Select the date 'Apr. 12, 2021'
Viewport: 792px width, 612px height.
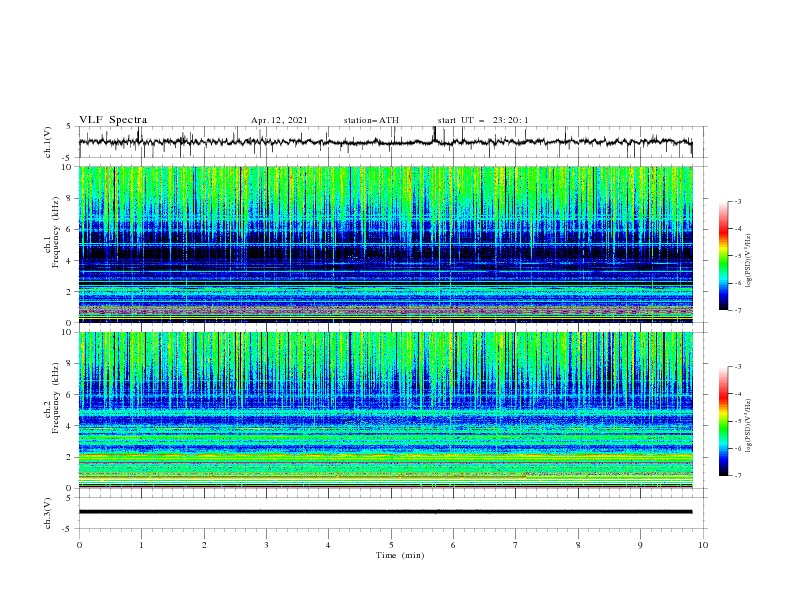click(x=279, y=120)
